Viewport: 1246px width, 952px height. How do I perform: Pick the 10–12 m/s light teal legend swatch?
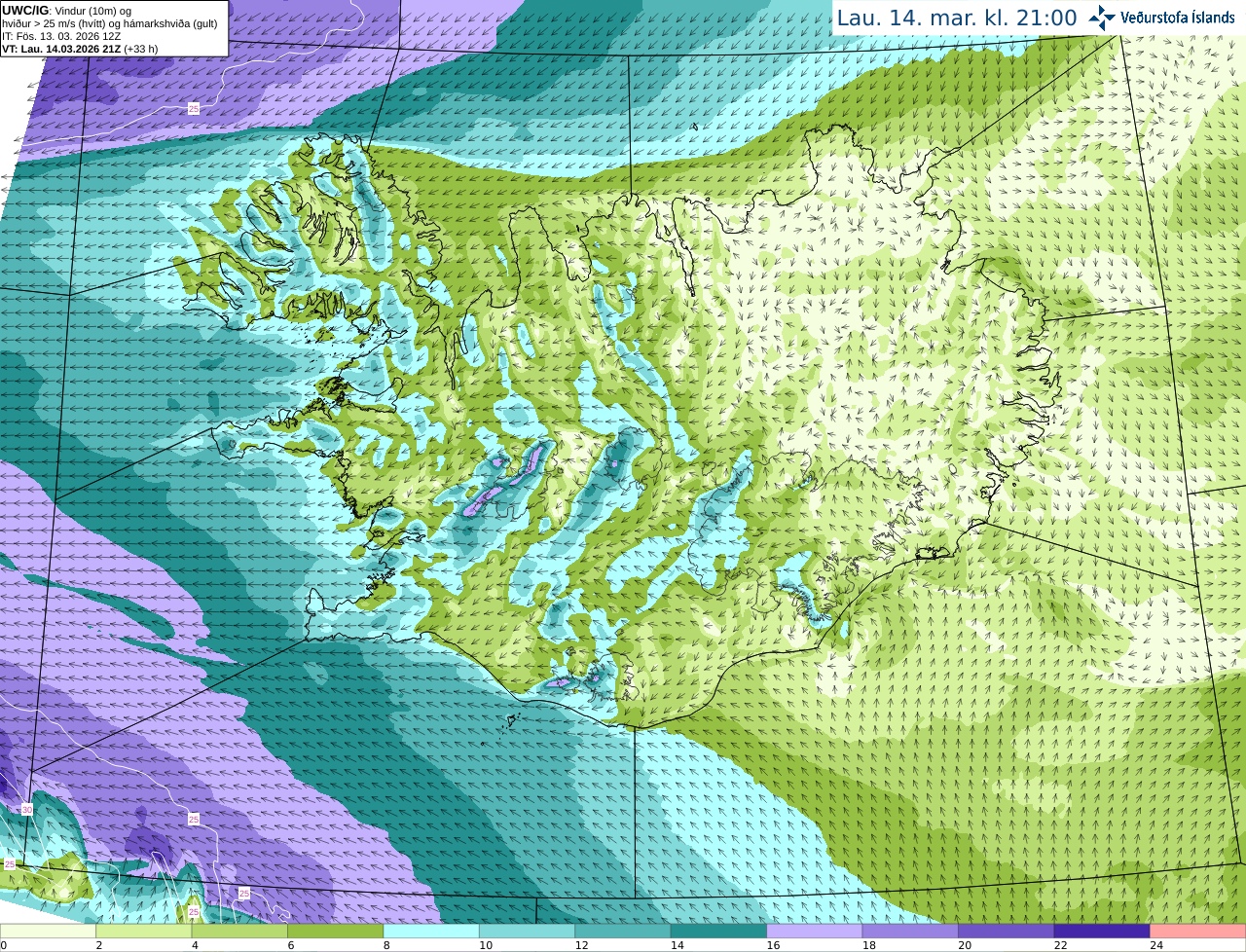[527, 932]
